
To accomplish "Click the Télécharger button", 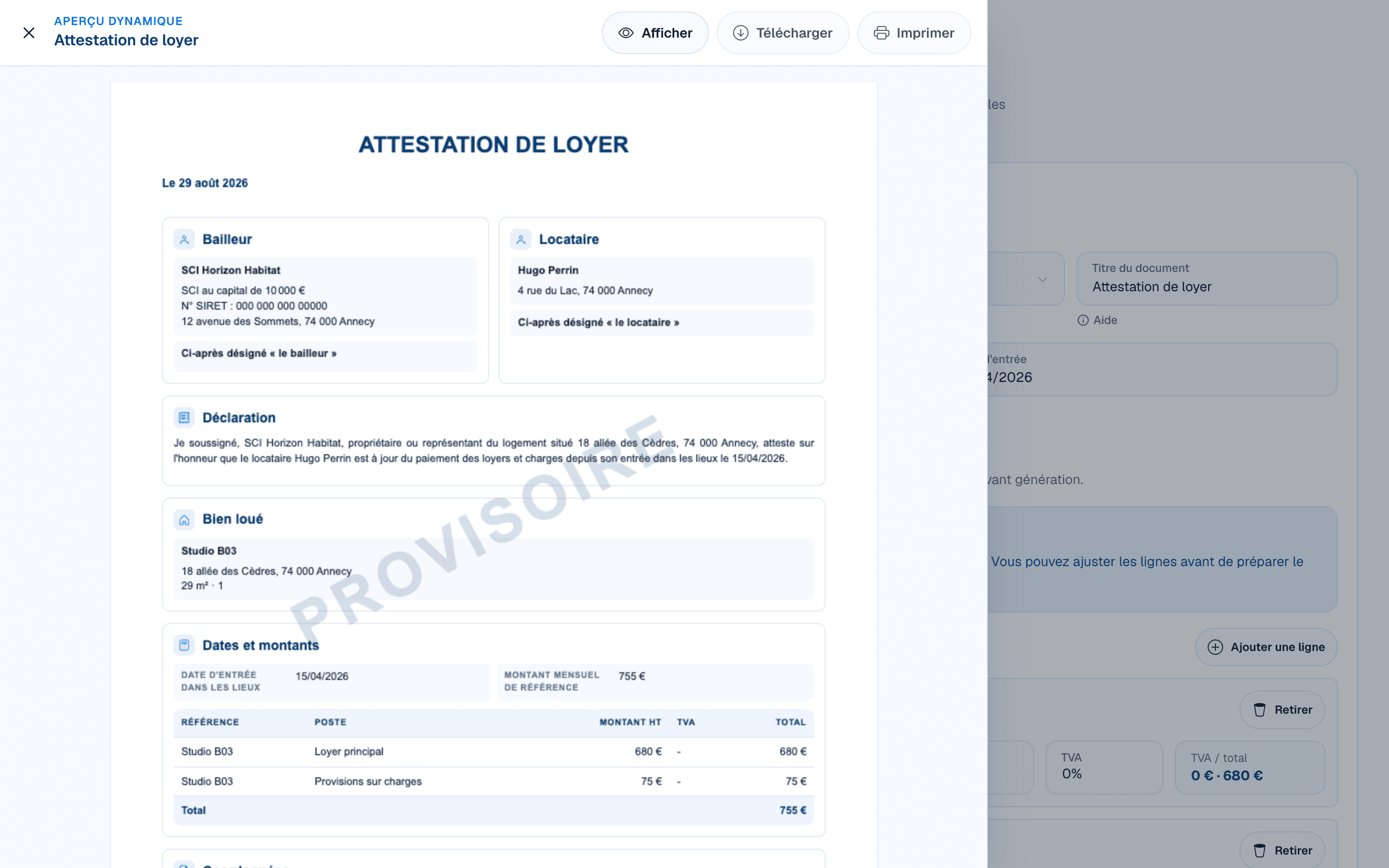I will pyautogui.click(x=783, y=33).
